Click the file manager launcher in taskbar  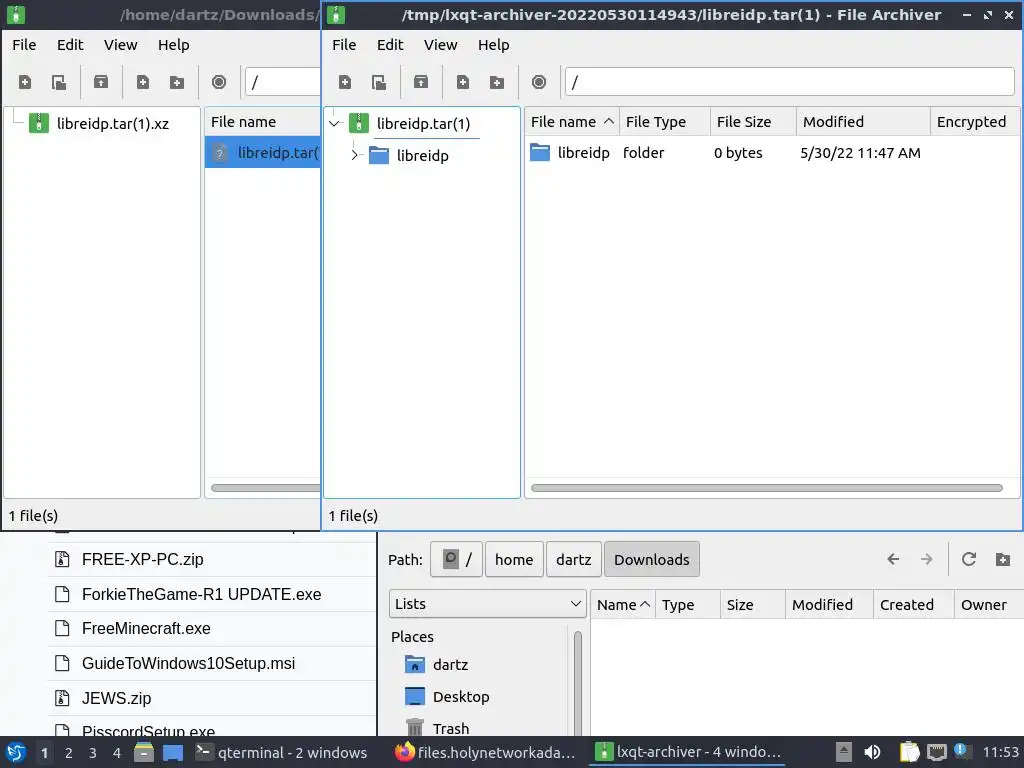pos(144,752)
